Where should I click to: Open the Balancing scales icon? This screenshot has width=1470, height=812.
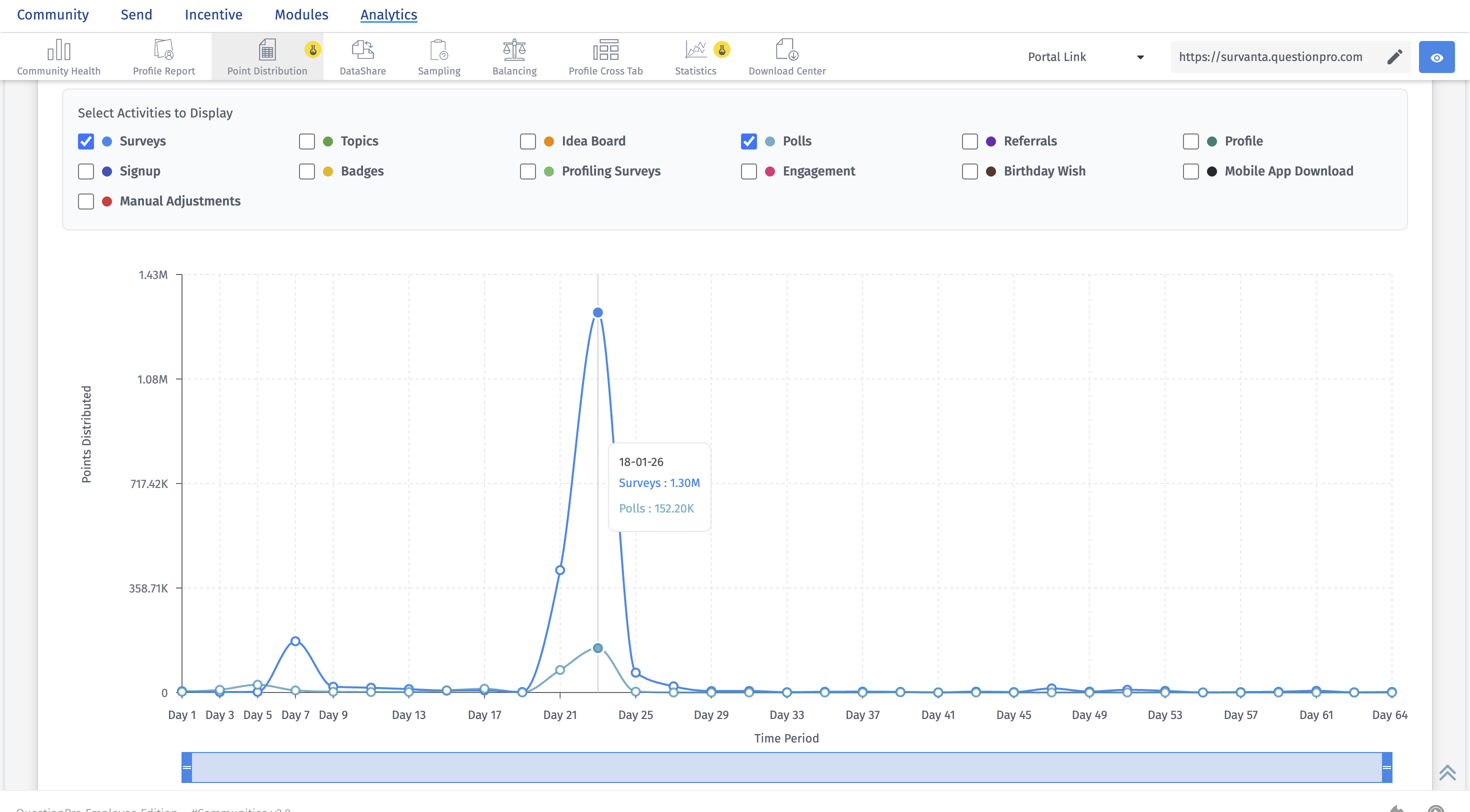[514, 50]
